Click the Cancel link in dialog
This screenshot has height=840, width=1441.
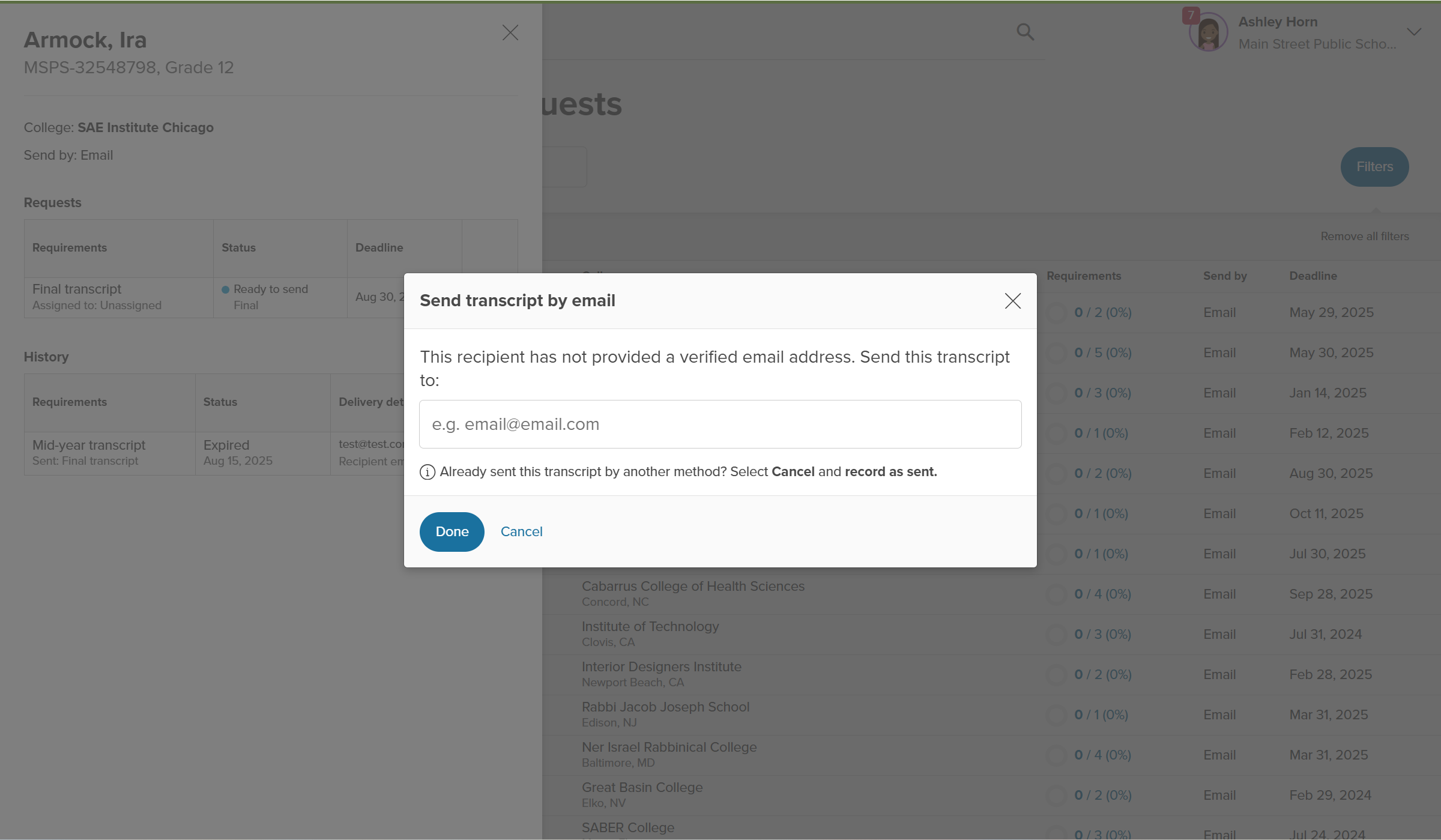coord(521,531)
